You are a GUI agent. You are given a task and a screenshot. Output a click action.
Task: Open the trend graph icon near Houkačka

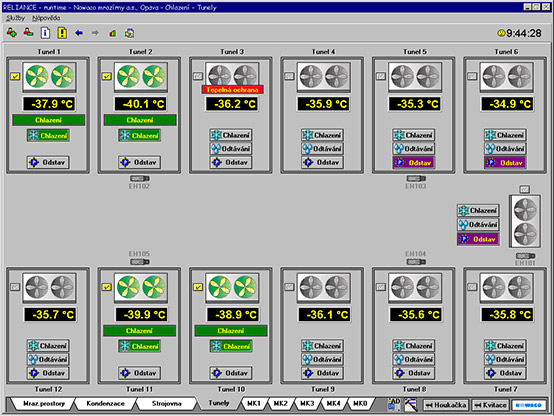coord(411,404)
